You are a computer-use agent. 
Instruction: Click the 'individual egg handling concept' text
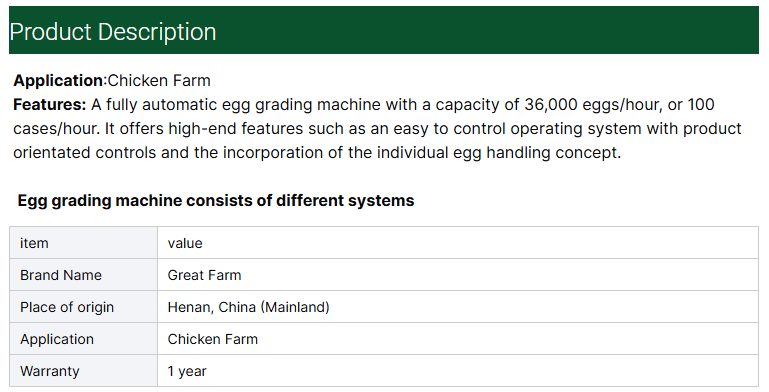coord(498,153)
